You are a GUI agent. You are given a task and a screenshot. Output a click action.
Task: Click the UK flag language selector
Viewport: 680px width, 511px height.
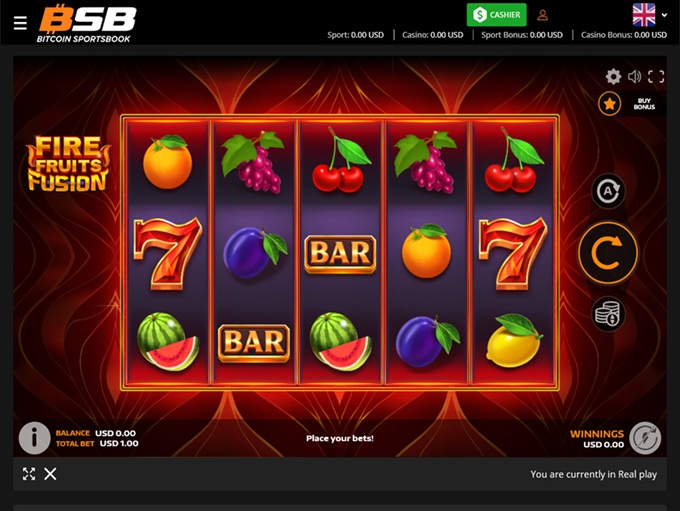click(644, 15)
